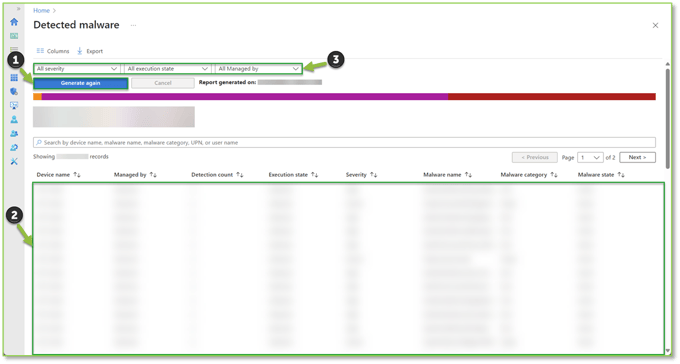Open the Groups icon in sidebar

[14, 134]
